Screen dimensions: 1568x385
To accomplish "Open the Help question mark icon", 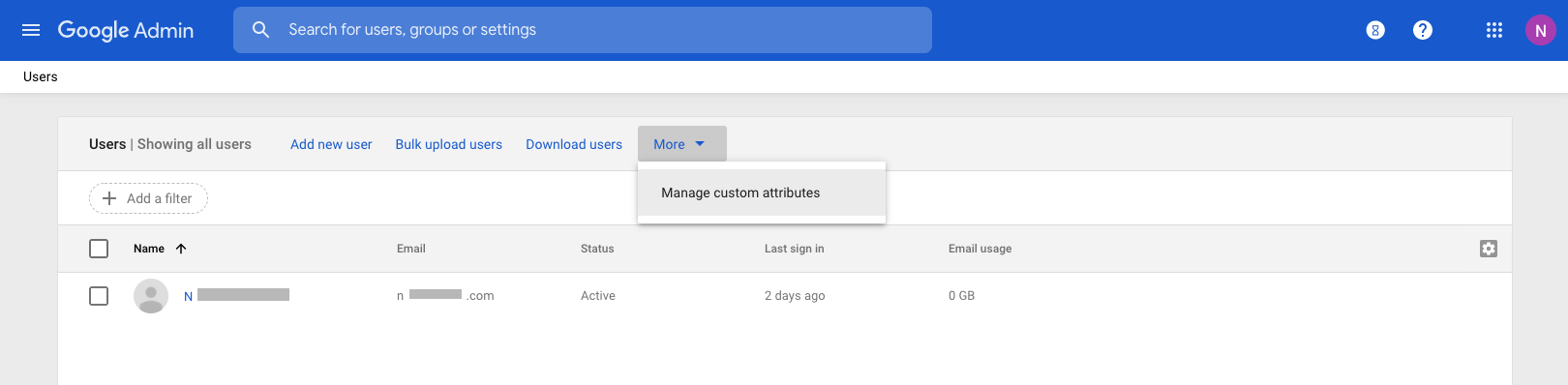I will point(1423,30).
